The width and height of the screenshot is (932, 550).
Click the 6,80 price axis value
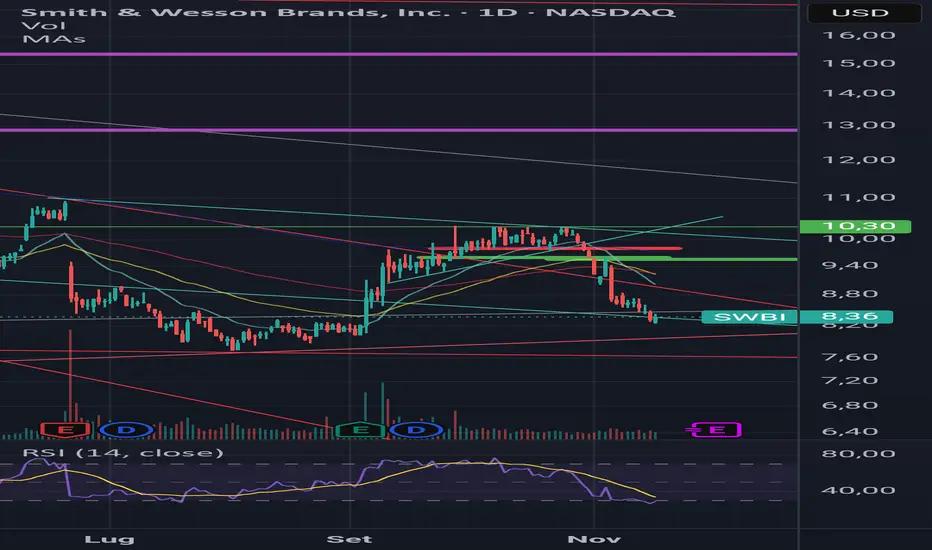tap(849, 406)
